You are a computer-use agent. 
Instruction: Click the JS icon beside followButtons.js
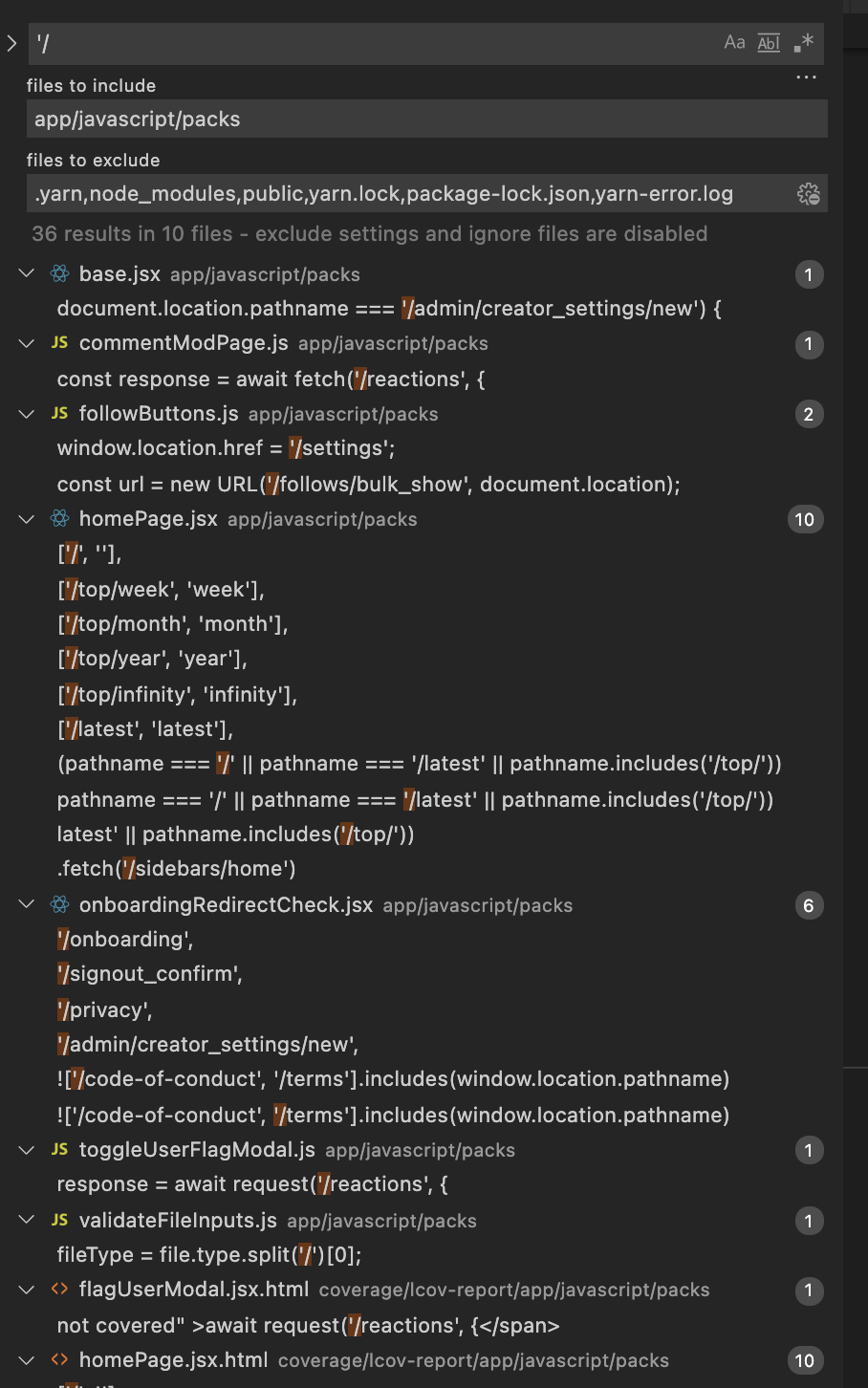point(61,414)
